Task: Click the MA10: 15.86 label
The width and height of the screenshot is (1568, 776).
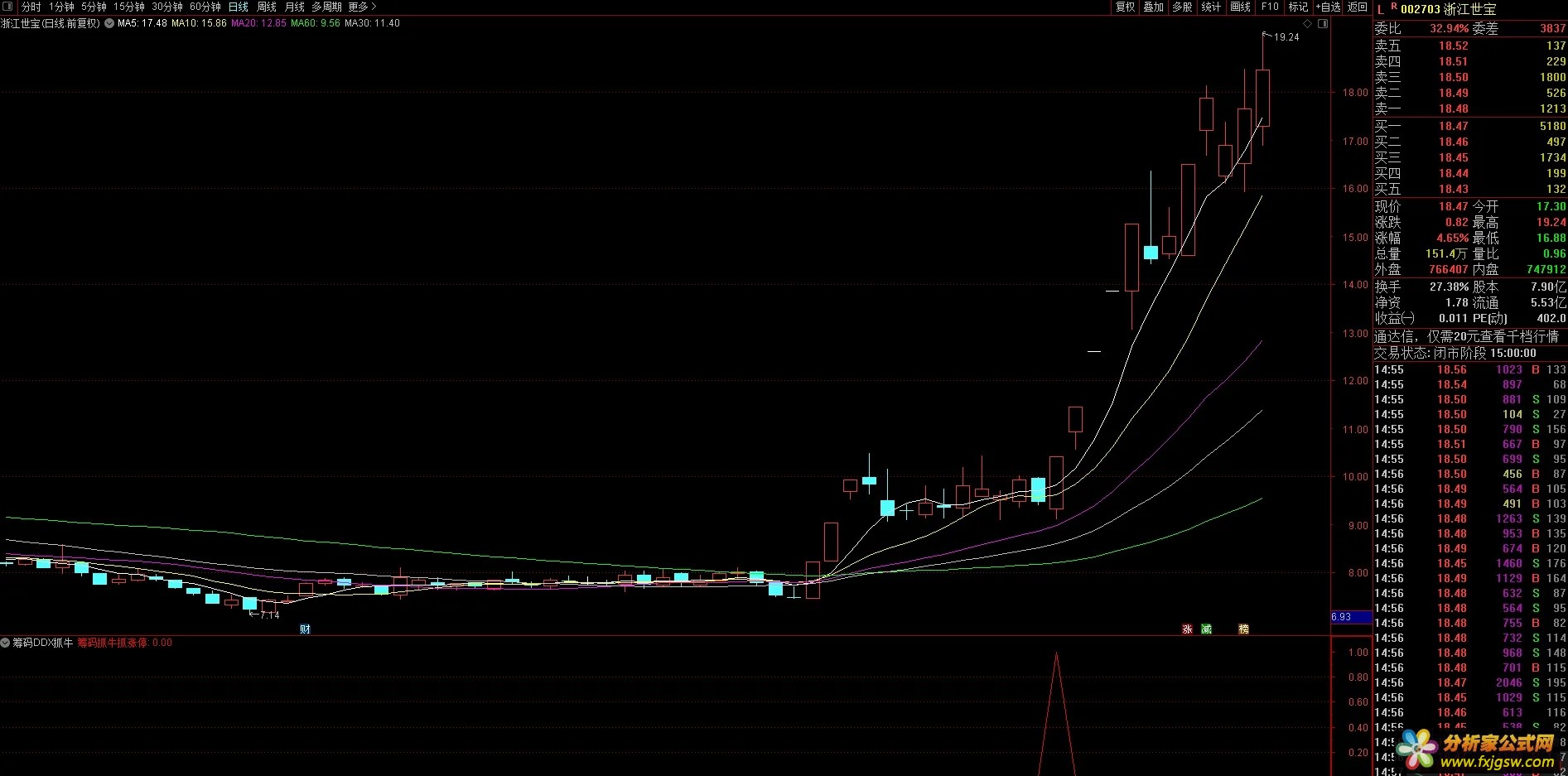Action: 199,23
